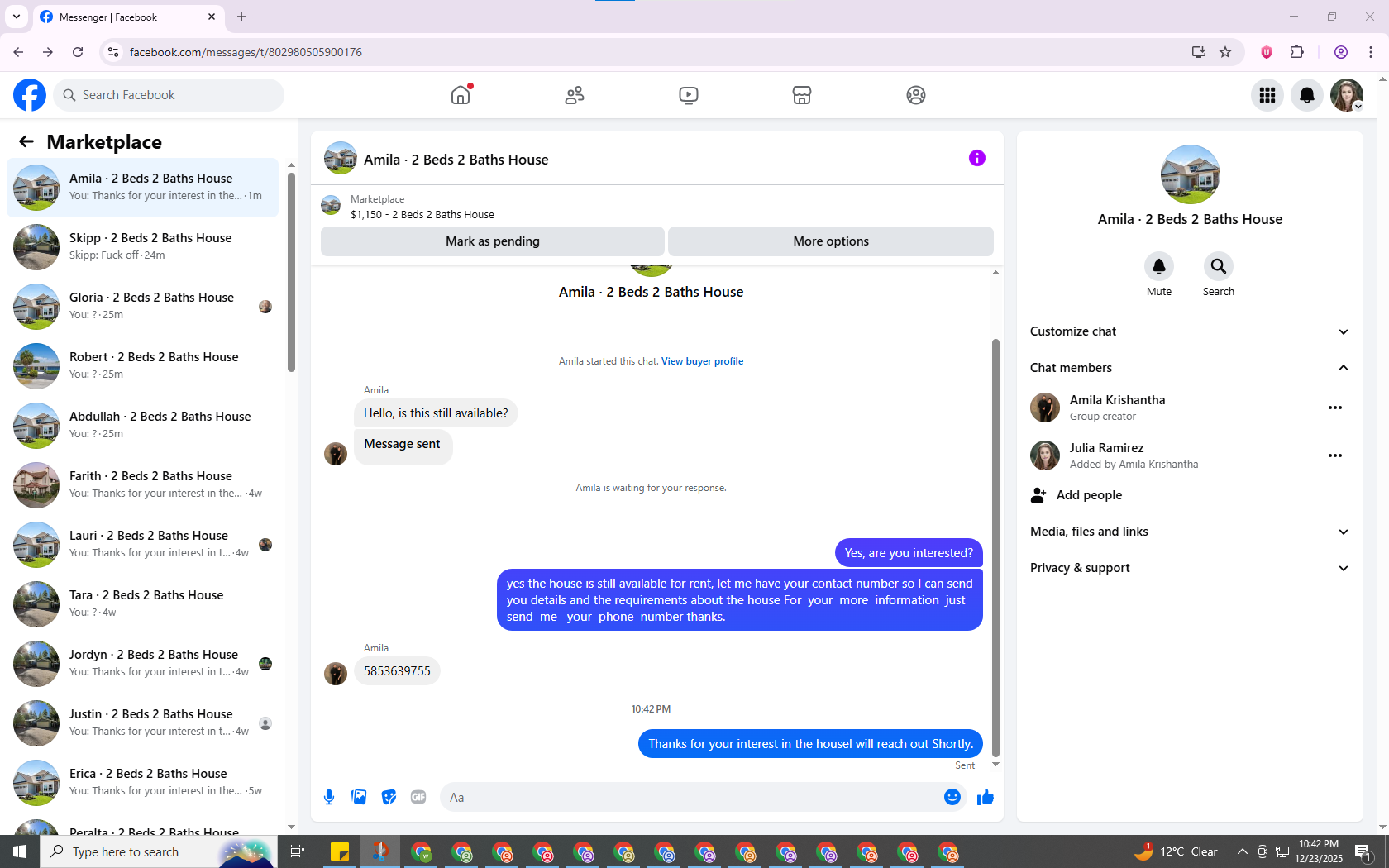Open the Marketplace storefront icon
Image resolution: width=1389 pixels, height=868 pixels.
coord(802,95)
